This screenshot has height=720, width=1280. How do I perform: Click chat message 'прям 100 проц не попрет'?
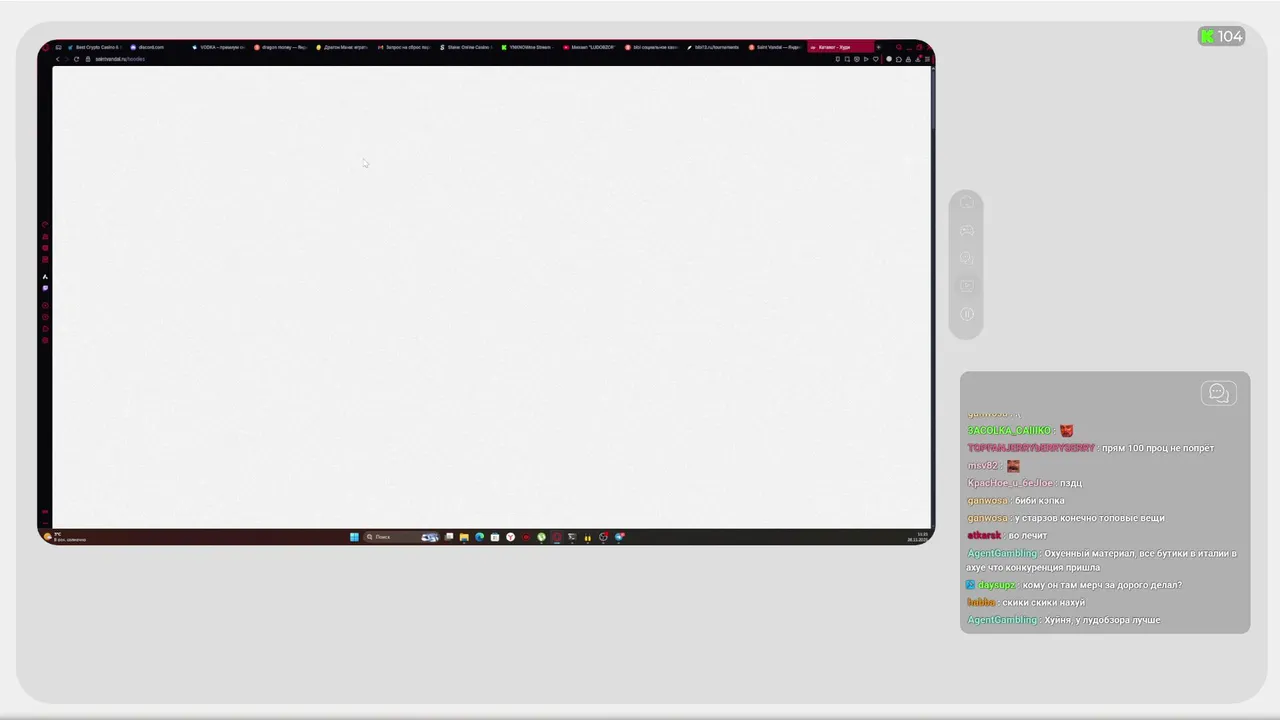tap(1158, 448)
